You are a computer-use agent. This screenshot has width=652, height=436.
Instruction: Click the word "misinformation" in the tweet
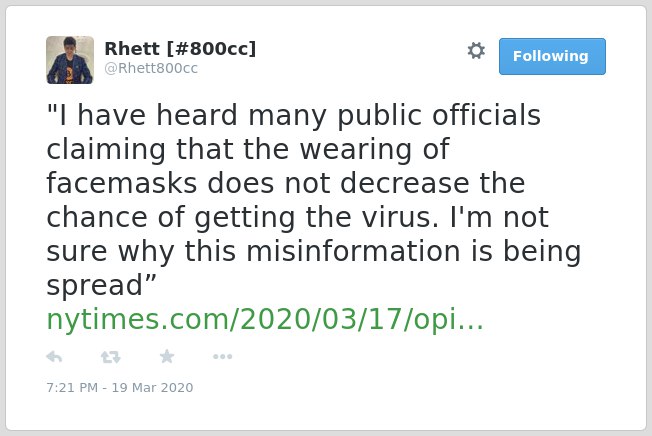coord(353,251)
